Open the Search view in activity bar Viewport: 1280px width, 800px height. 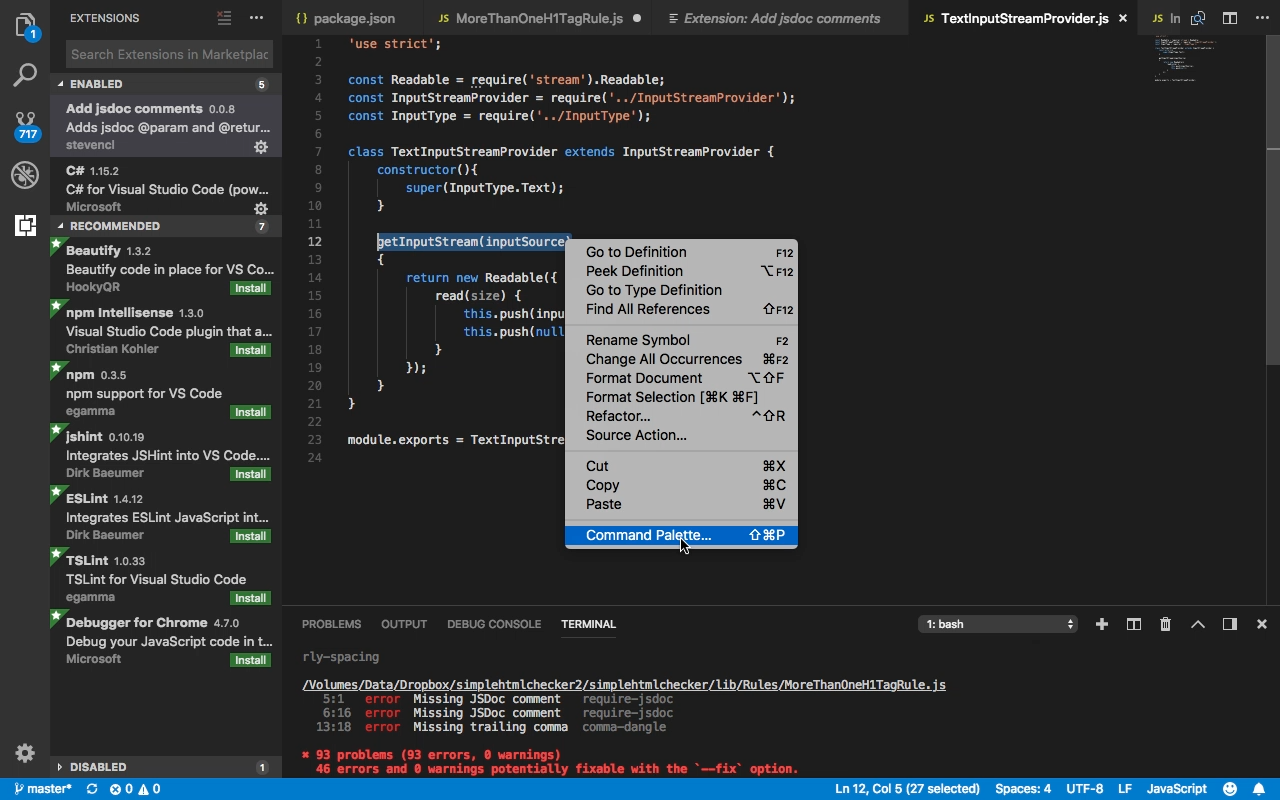(25, 74)
